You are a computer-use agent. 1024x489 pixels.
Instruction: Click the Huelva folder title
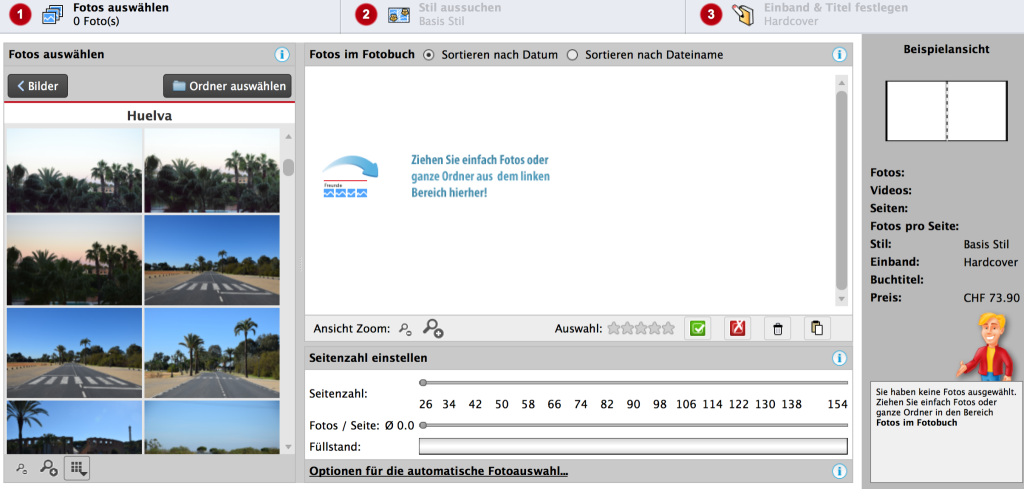(x=149, y=116)
